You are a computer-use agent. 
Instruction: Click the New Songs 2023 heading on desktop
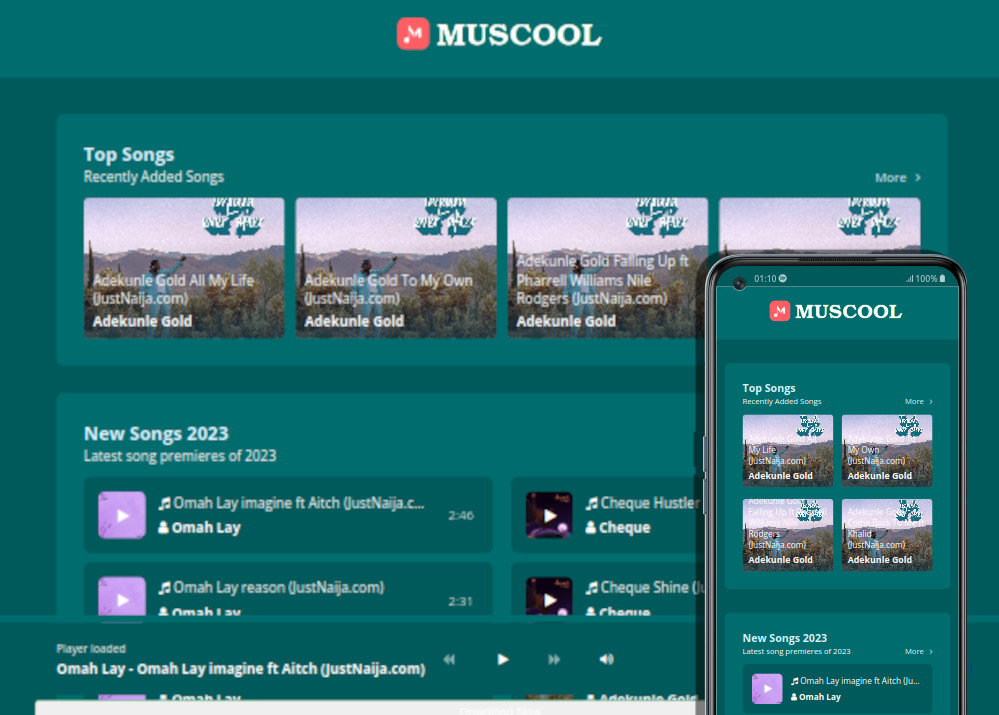pos(156,433)
